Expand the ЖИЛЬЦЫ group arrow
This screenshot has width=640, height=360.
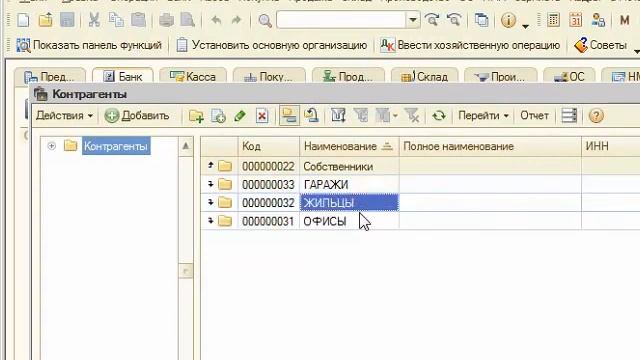click(211, 202)
